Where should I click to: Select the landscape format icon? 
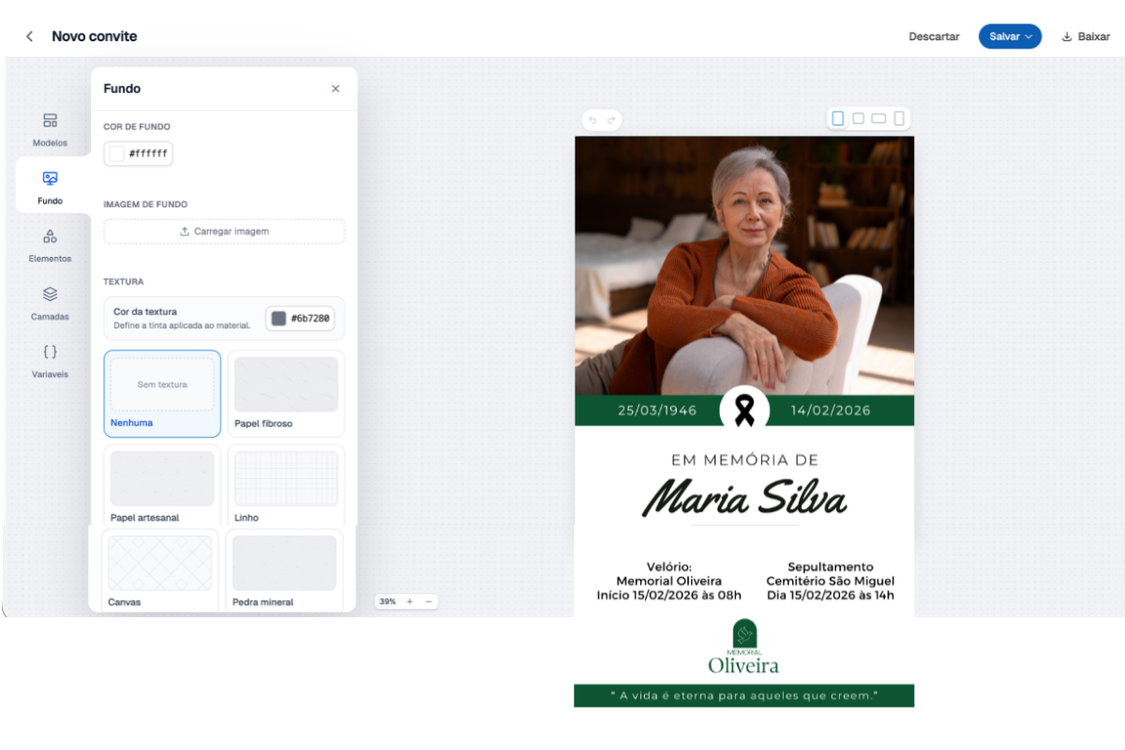tap(878, 118)
